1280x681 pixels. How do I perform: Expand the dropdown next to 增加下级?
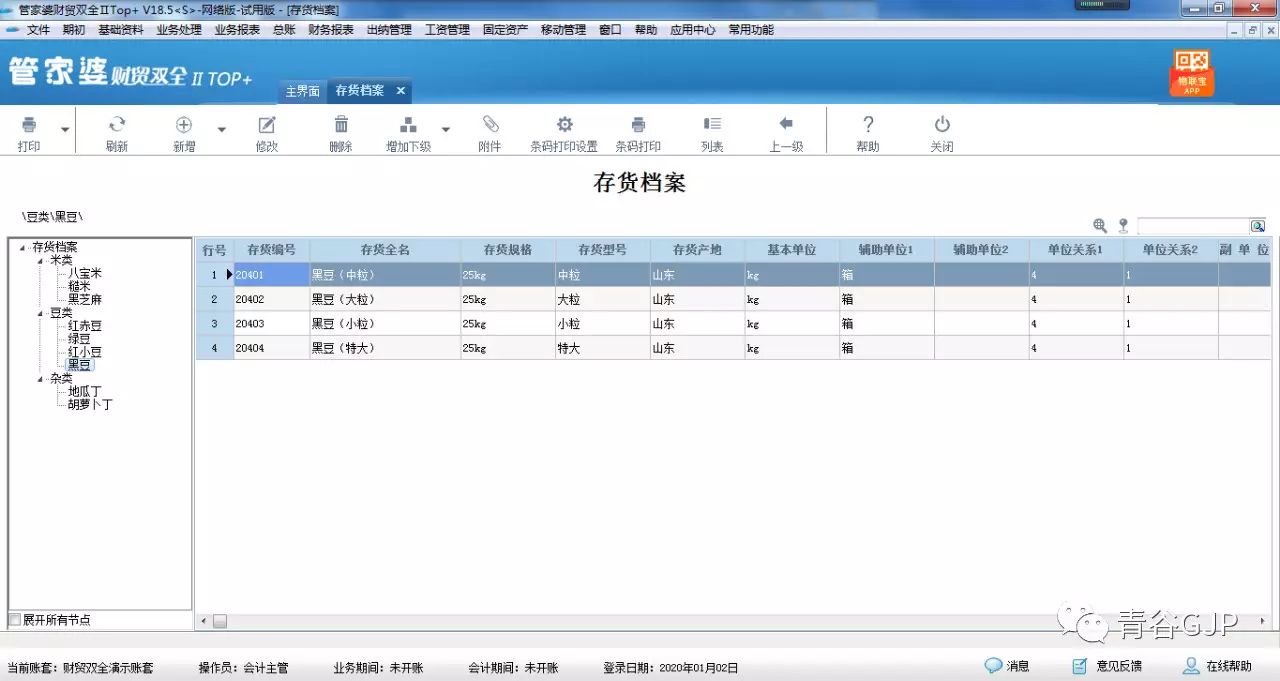point(446,128)
